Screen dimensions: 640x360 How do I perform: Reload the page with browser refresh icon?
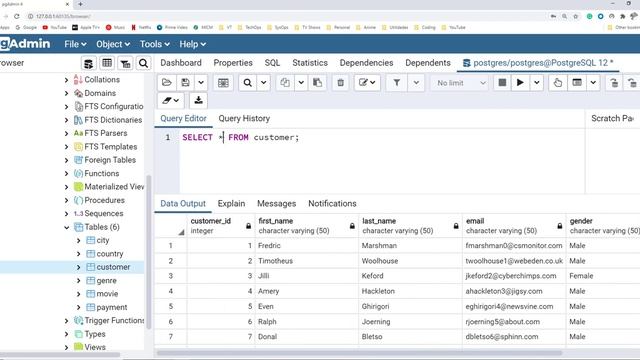17,16
